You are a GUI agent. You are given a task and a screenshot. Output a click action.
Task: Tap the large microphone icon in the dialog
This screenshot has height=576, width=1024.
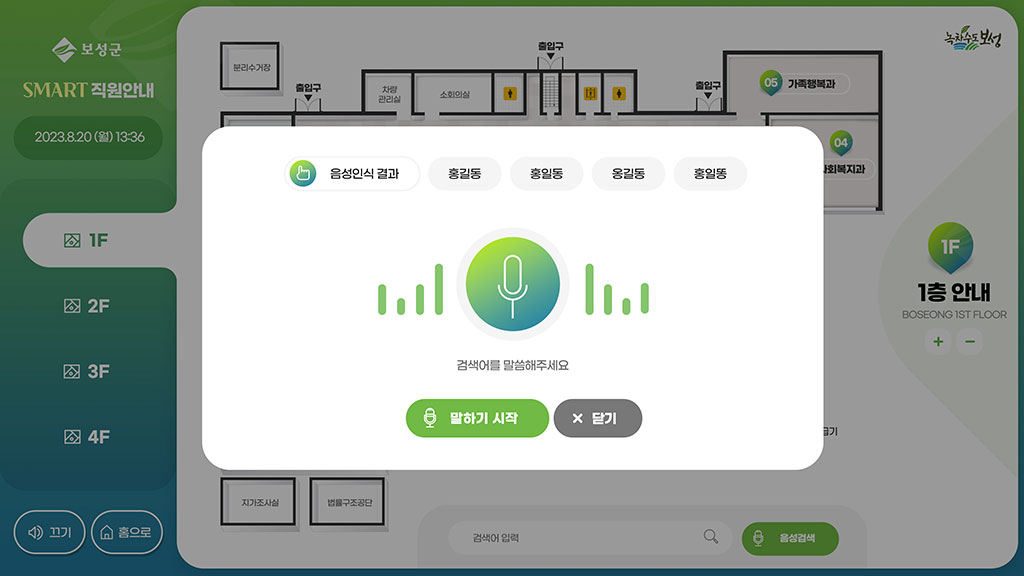coord(513,284)
